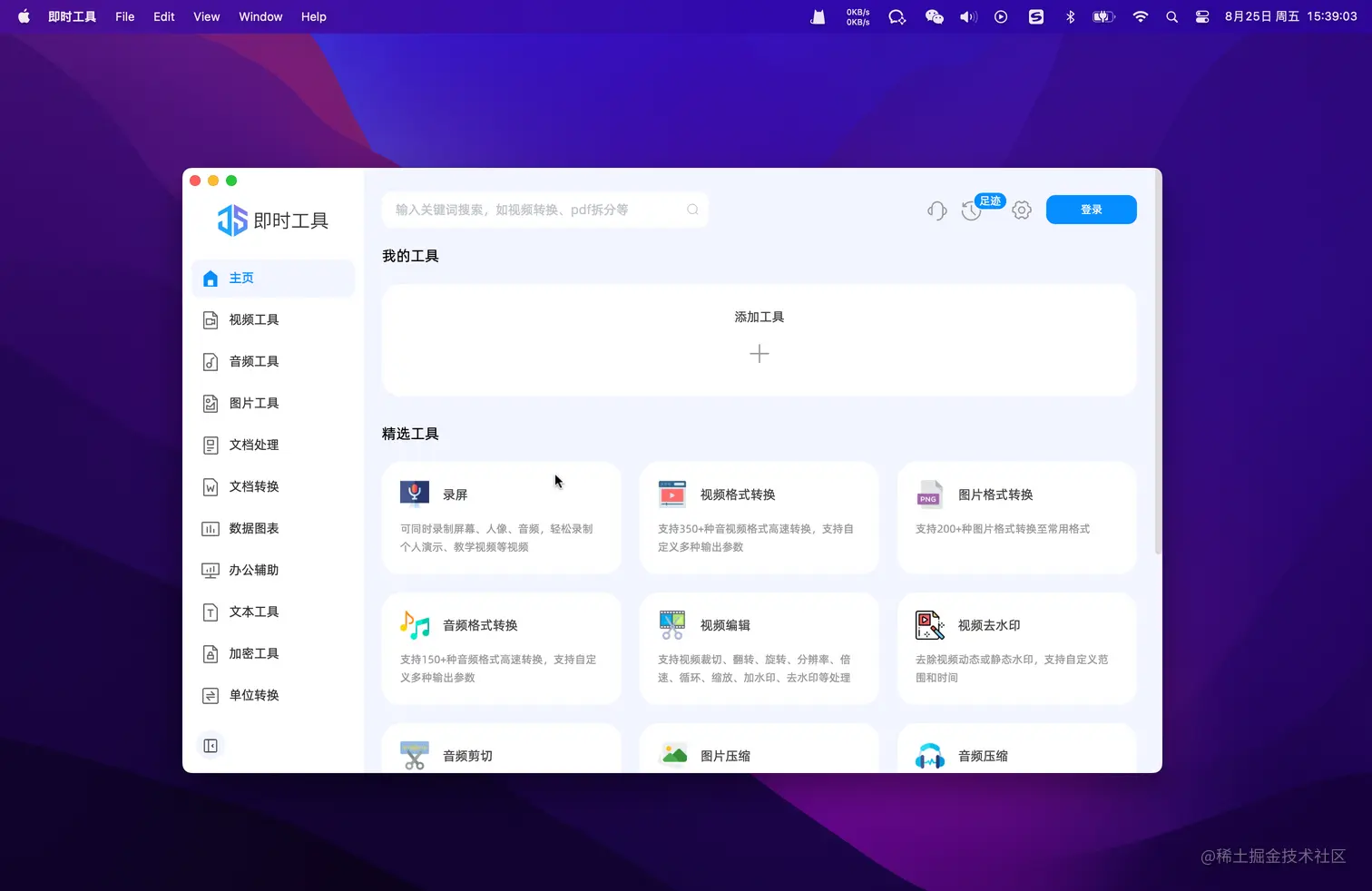Open 图片格式转换 tool card

(1017, 518)
